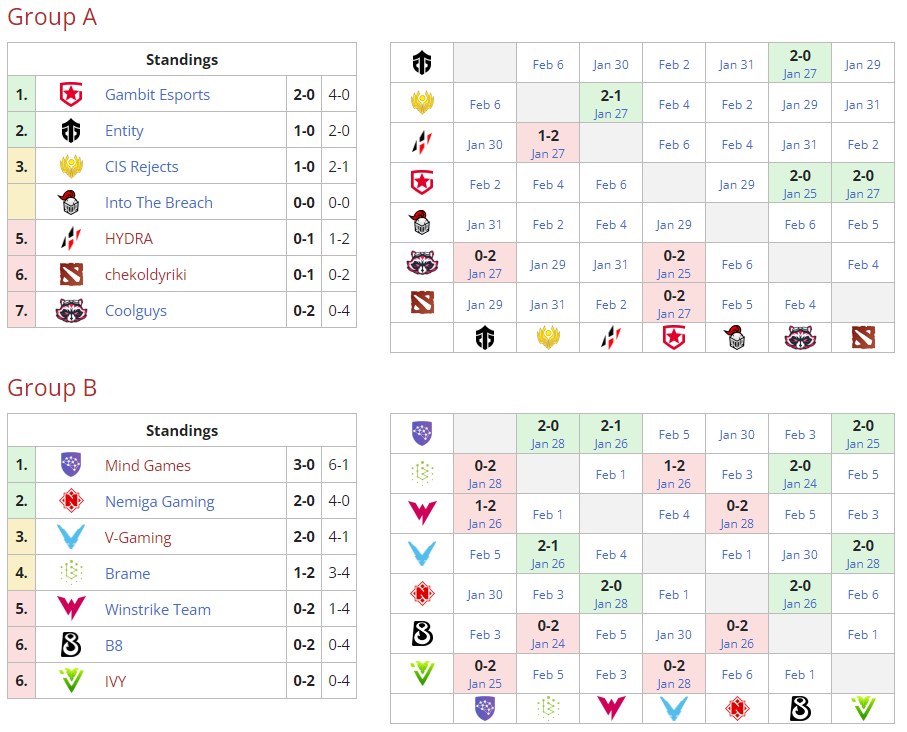
Task: Open CIS Rejects logo in standings table
Action: pos(71,166)
